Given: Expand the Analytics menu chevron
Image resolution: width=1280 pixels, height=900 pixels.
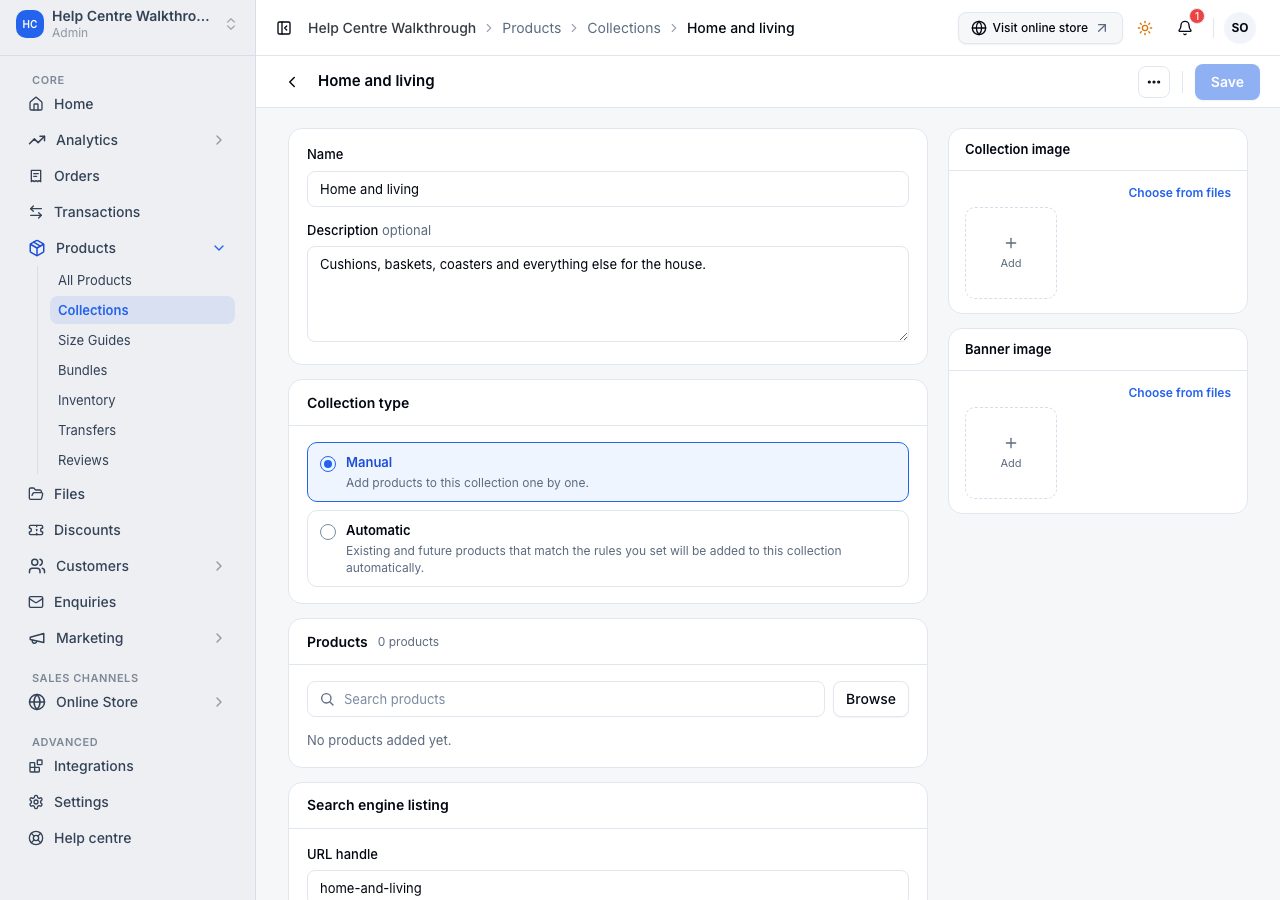Looking at the screenshot, I should (x=219, y=140).
